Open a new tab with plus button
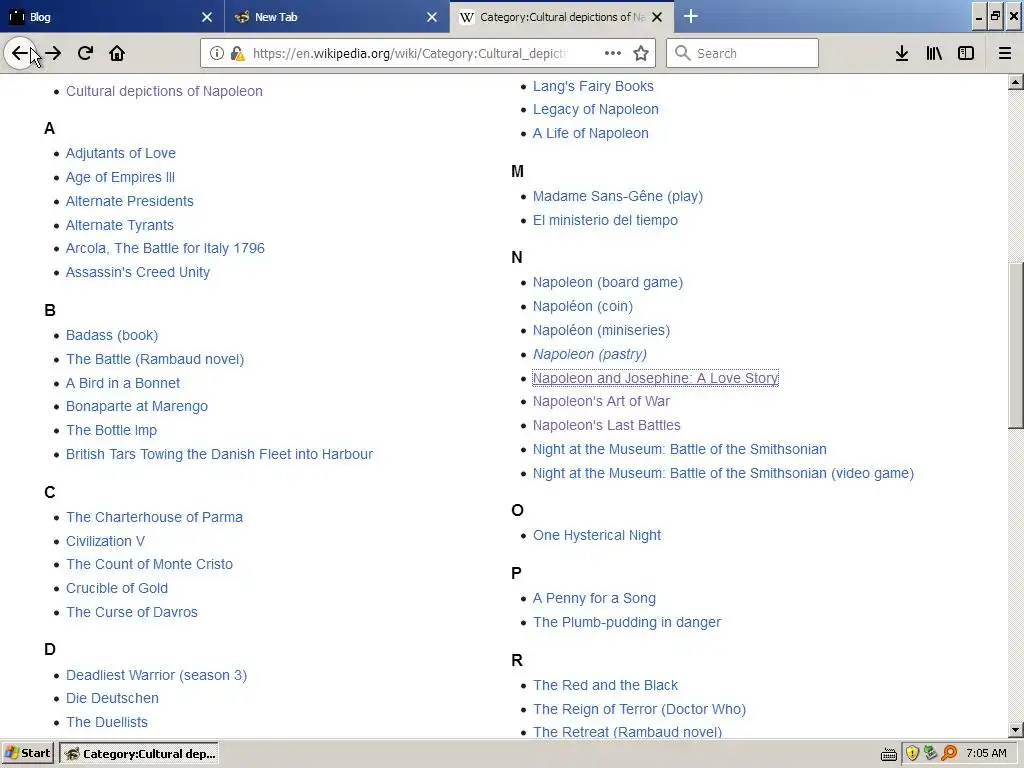Screen dimensions: 1024x768 691,16
